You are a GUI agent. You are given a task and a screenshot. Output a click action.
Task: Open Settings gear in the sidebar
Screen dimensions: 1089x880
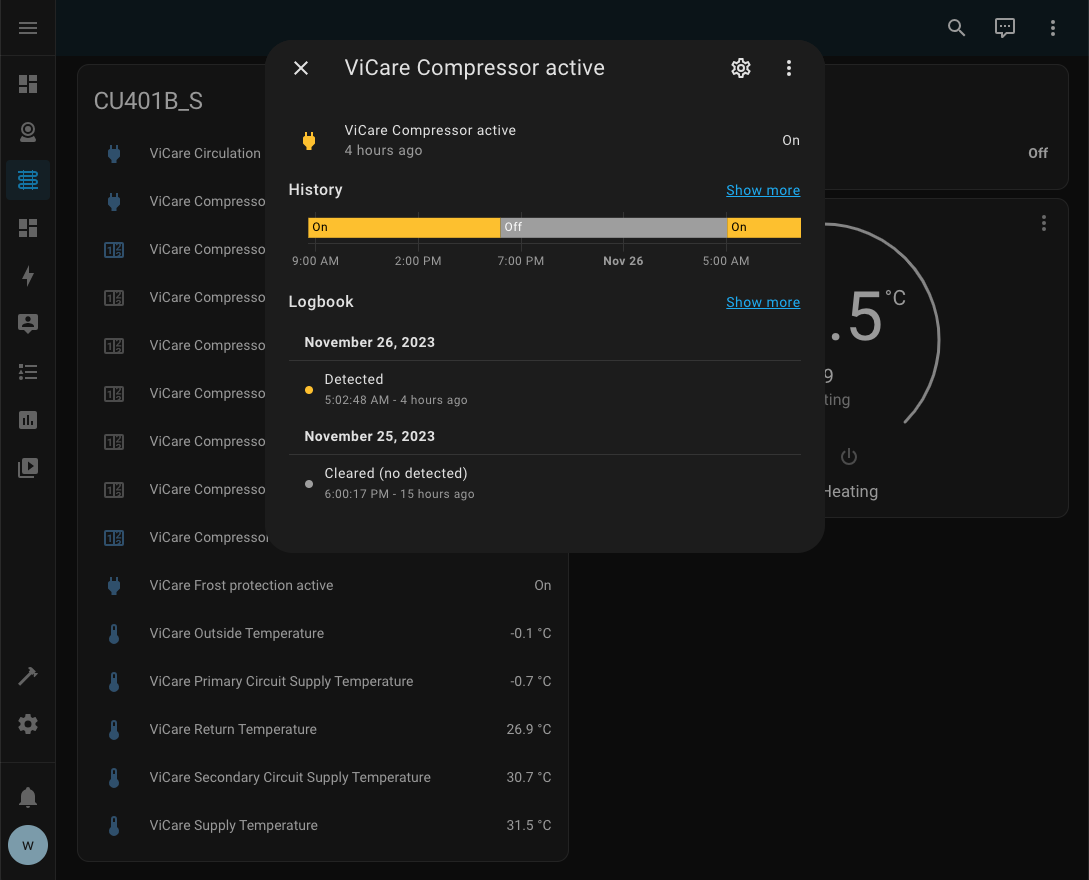pos(28,724)
